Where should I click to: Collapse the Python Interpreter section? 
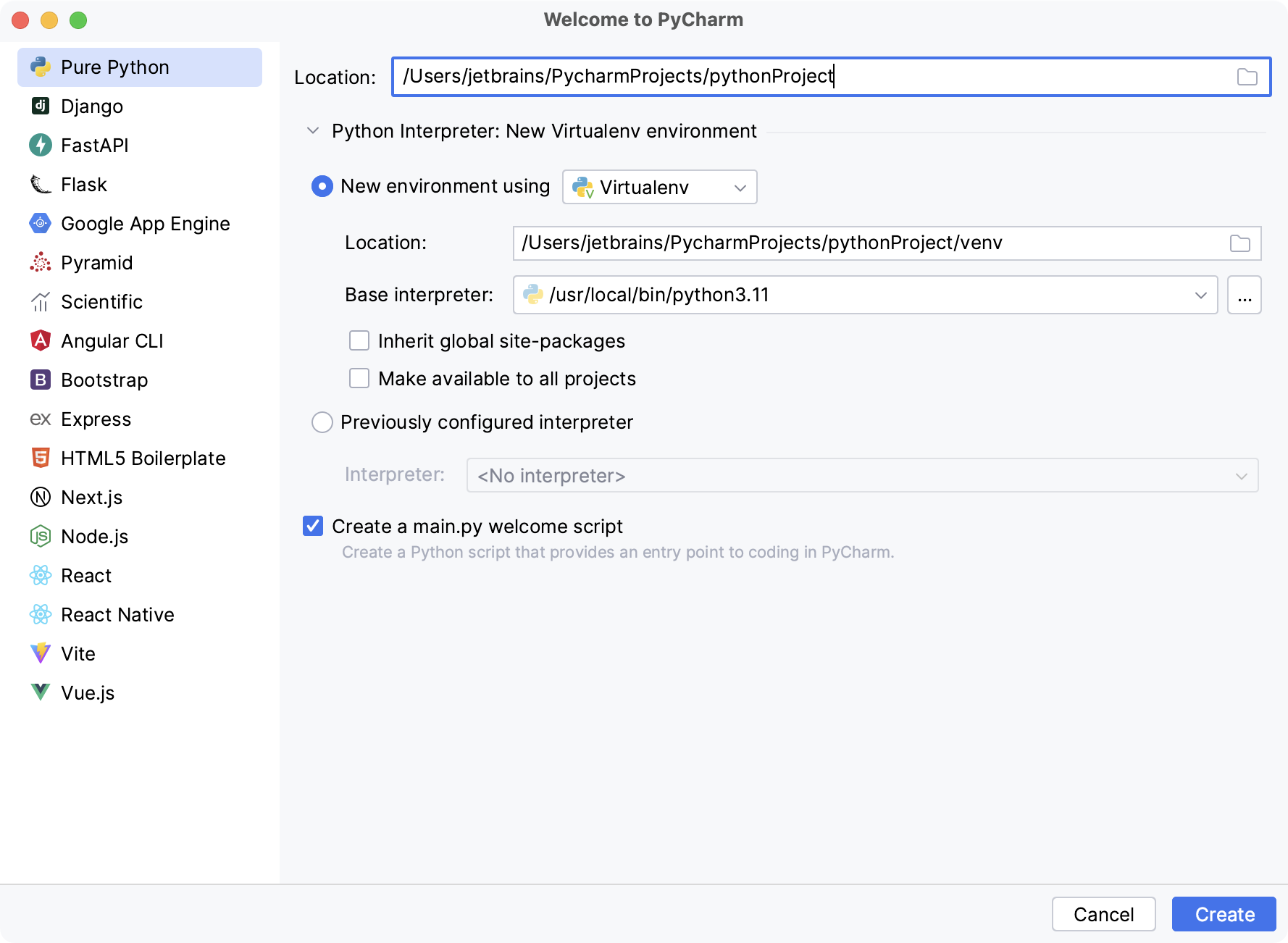tap(313, 131)
